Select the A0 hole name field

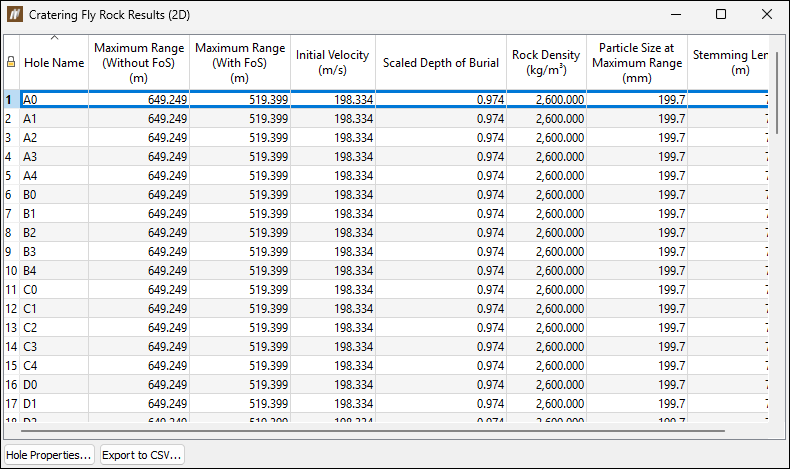pos(54,100)
